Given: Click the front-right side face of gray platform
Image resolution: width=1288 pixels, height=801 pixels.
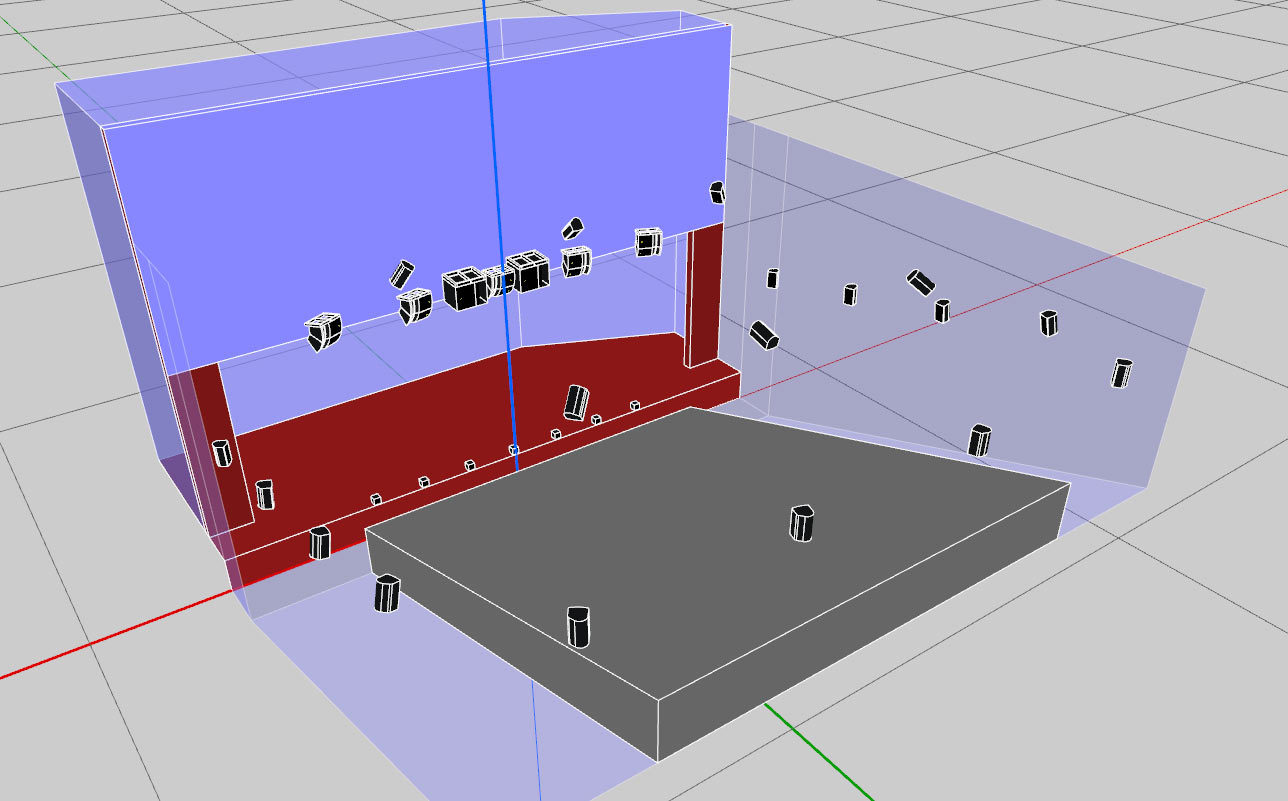Looking at the screenshot, I should (860, 620).
